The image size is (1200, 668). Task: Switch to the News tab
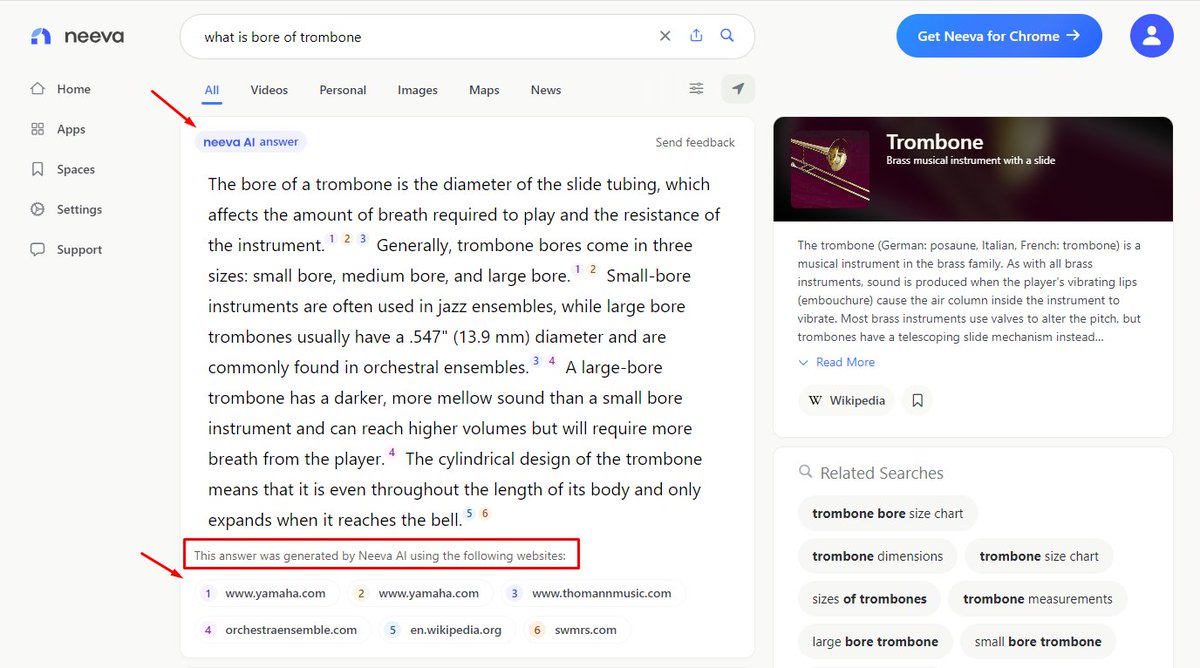(546, 90)
